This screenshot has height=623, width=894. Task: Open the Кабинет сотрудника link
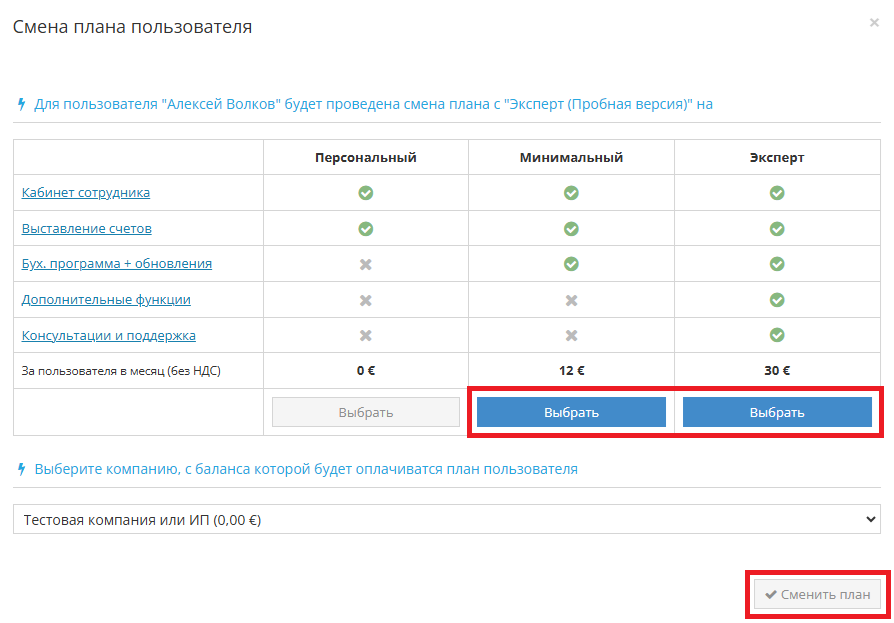coord(86,193)
